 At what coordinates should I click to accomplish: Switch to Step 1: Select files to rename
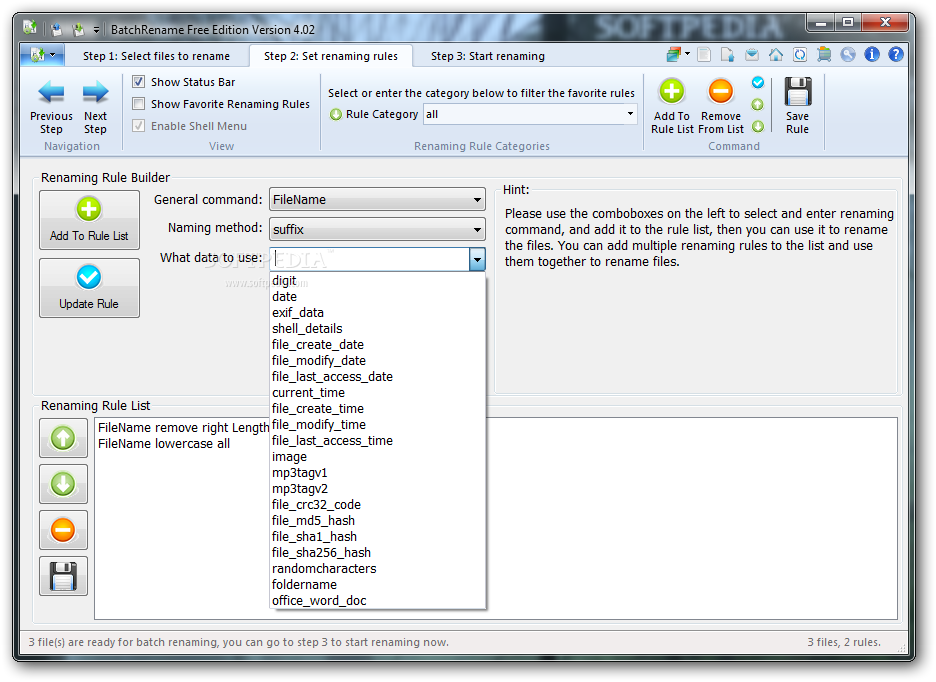[156, 56]
